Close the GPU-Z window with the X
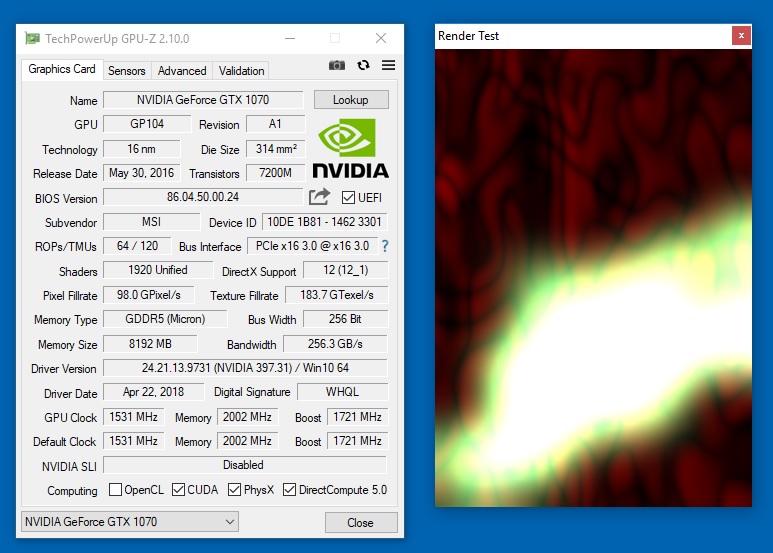Image resolution: width=773 pixels, height=553 pixels. 381,38
